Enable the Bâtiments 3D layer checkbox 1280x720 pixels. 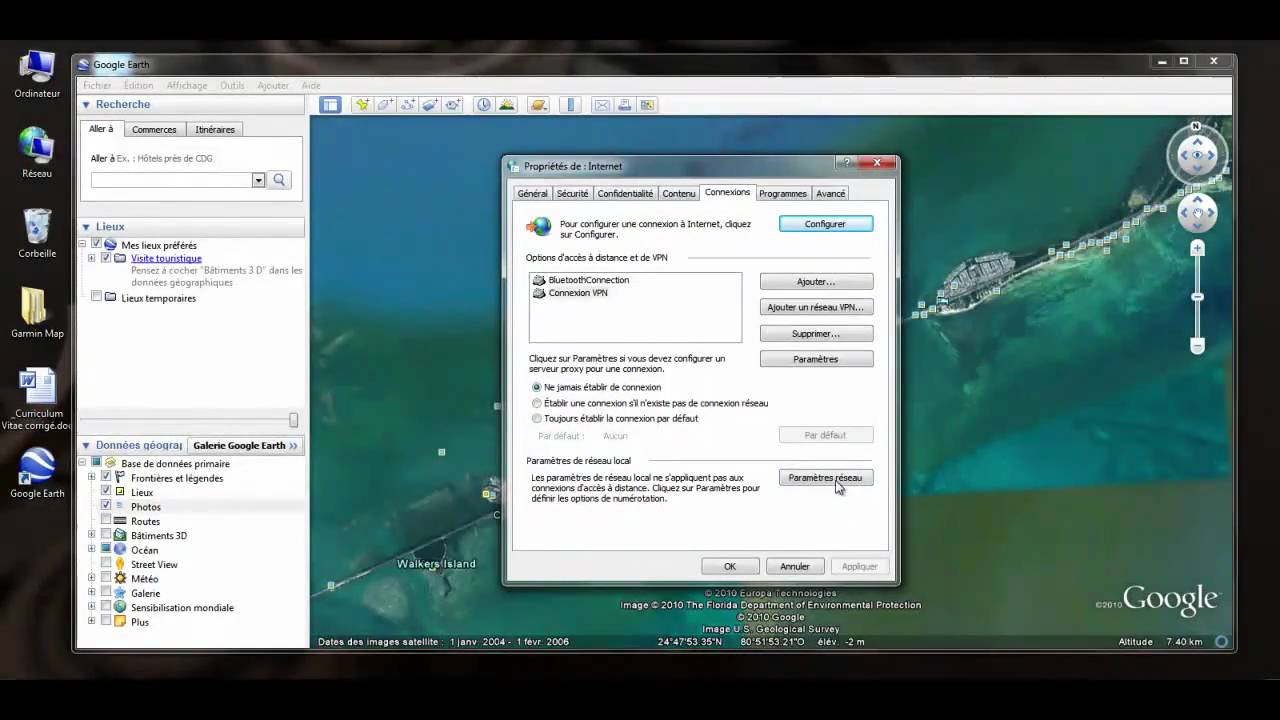click(x=106, y=535)
